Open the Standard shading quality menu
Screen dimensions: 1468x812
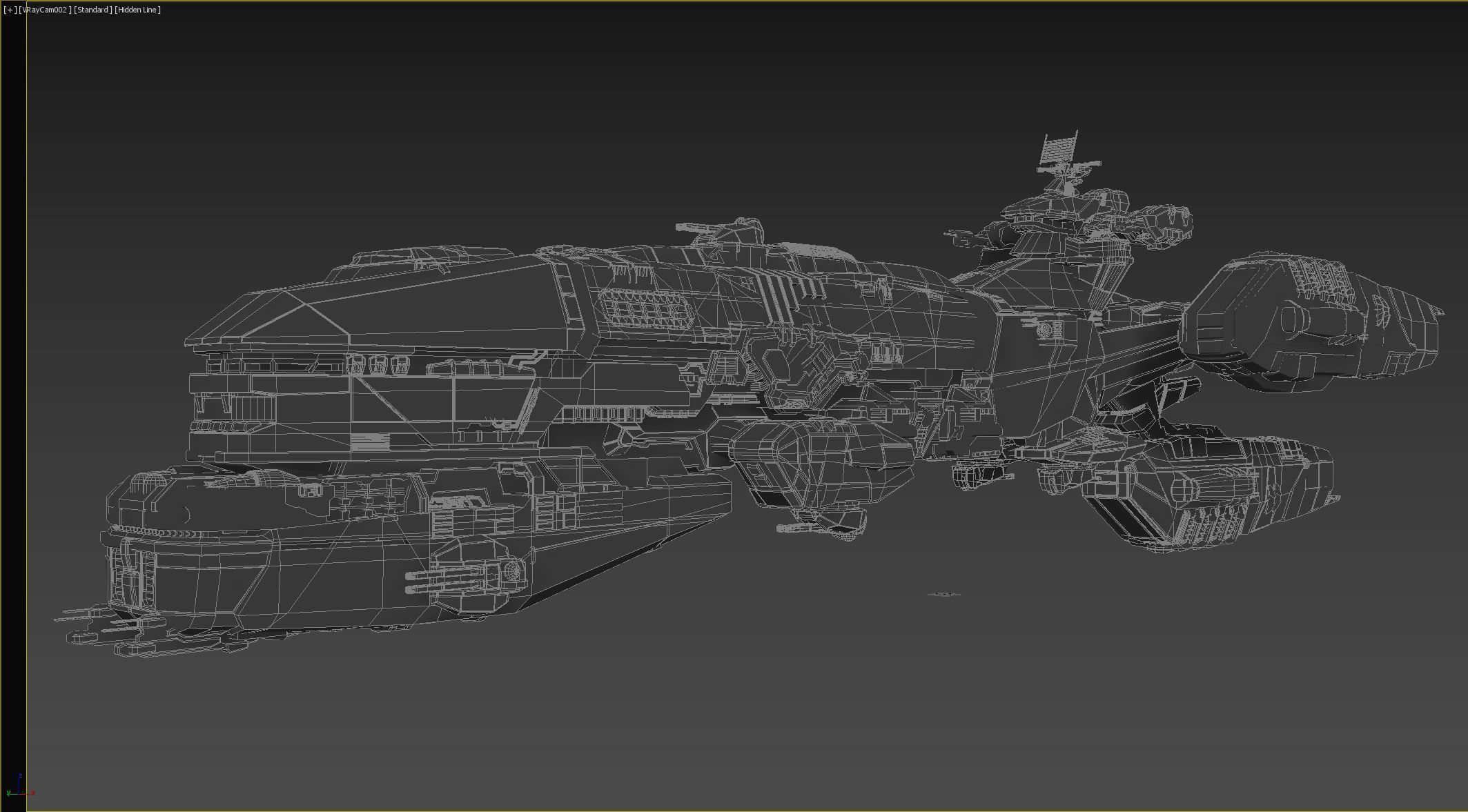(x=92, y=10)
